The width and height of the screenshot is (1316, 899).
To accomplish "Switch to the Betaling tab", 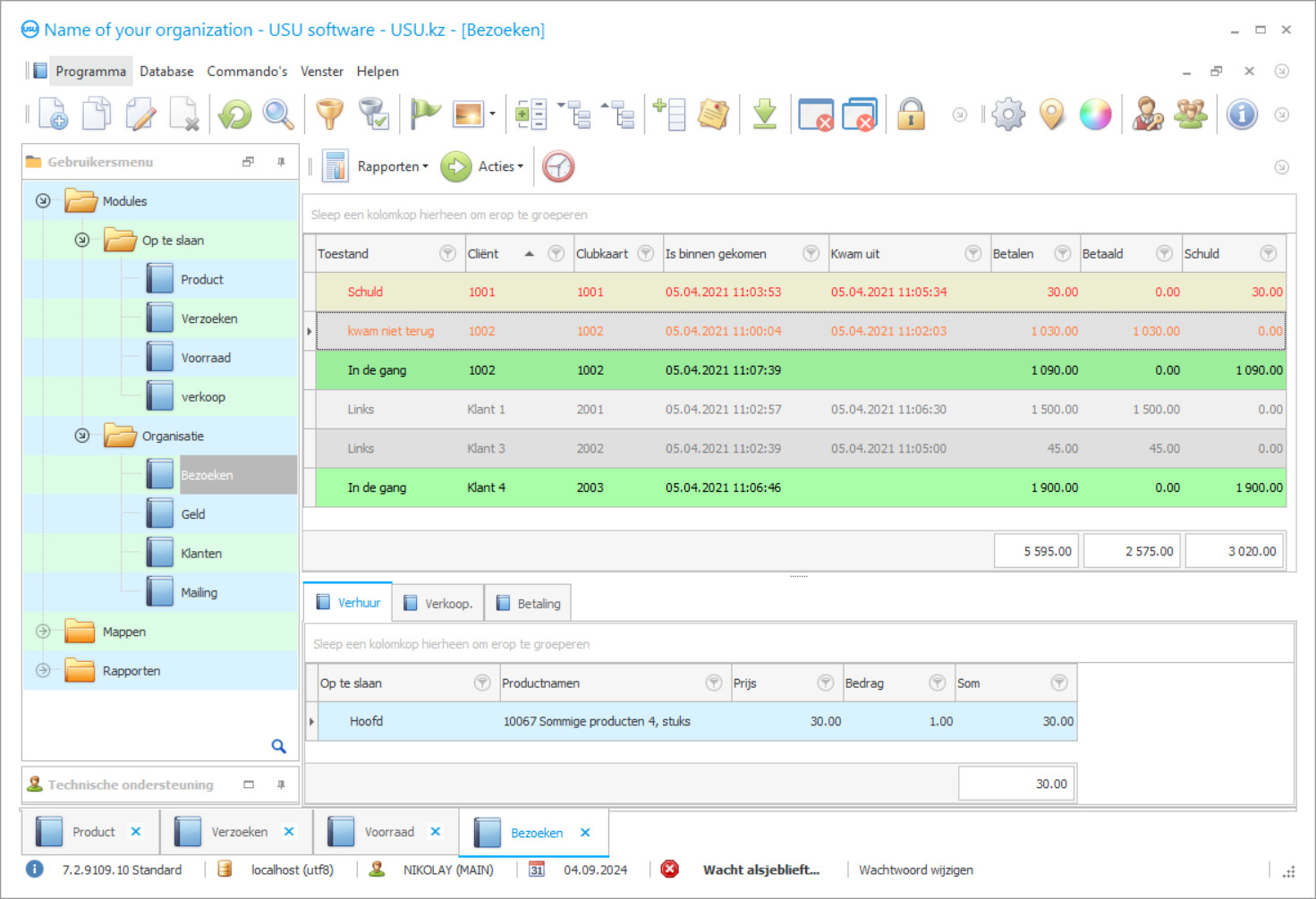I will (529, 604).
